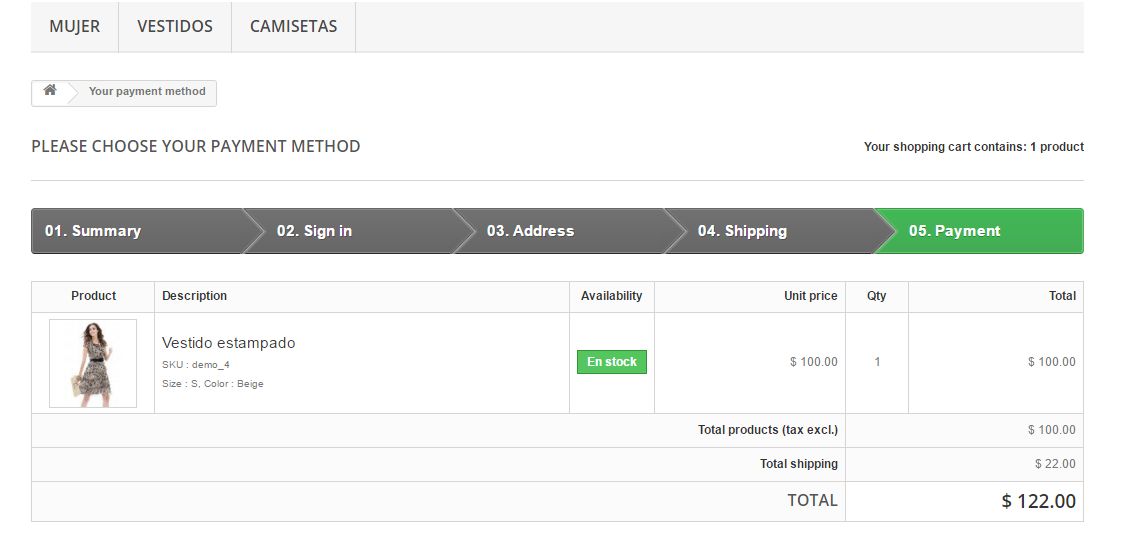
Task: Click the 'Your payment method' breadcrumb
Action: 147,91
